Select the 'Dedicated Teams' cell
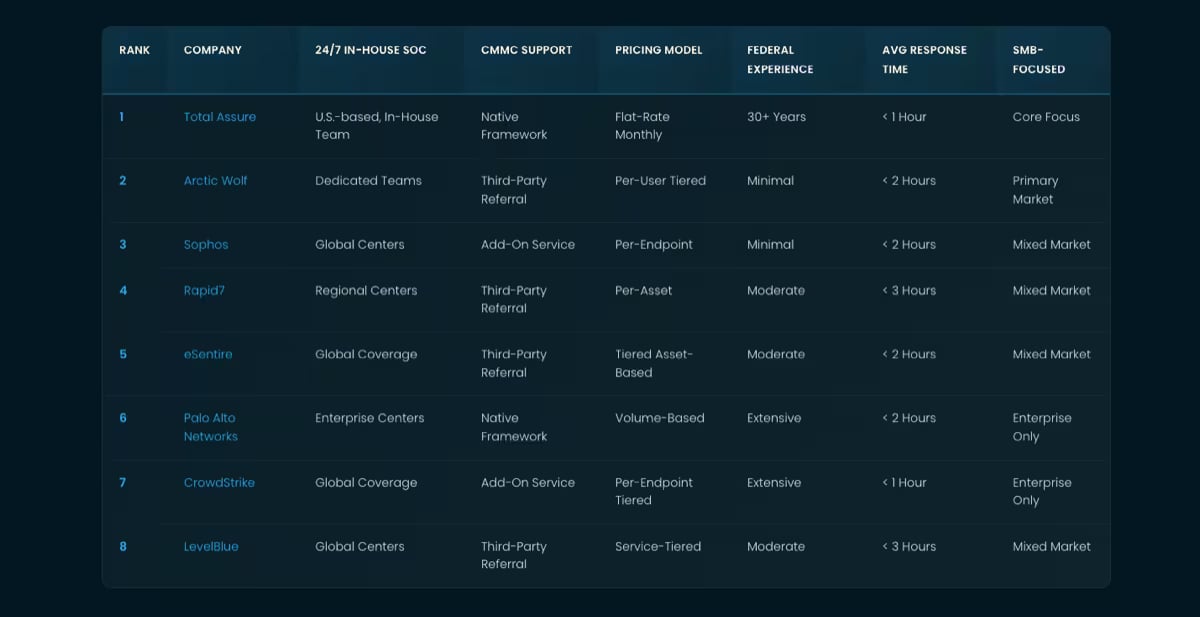Image resolution: width=1200 pixels, height=617 pixels. pos(368,181)
